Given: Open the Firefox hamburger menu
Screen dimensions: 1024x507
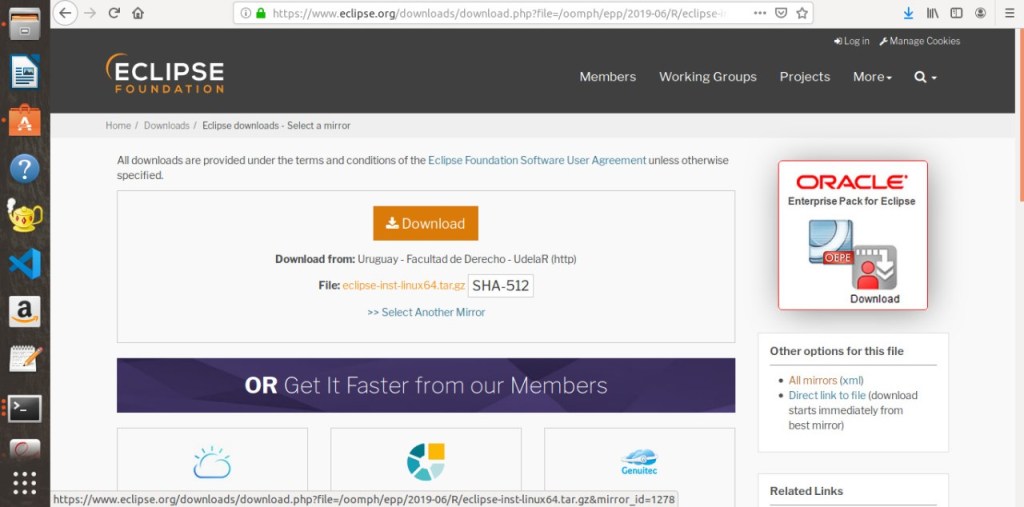Looking at the screenshot, I should point(1005,13).
